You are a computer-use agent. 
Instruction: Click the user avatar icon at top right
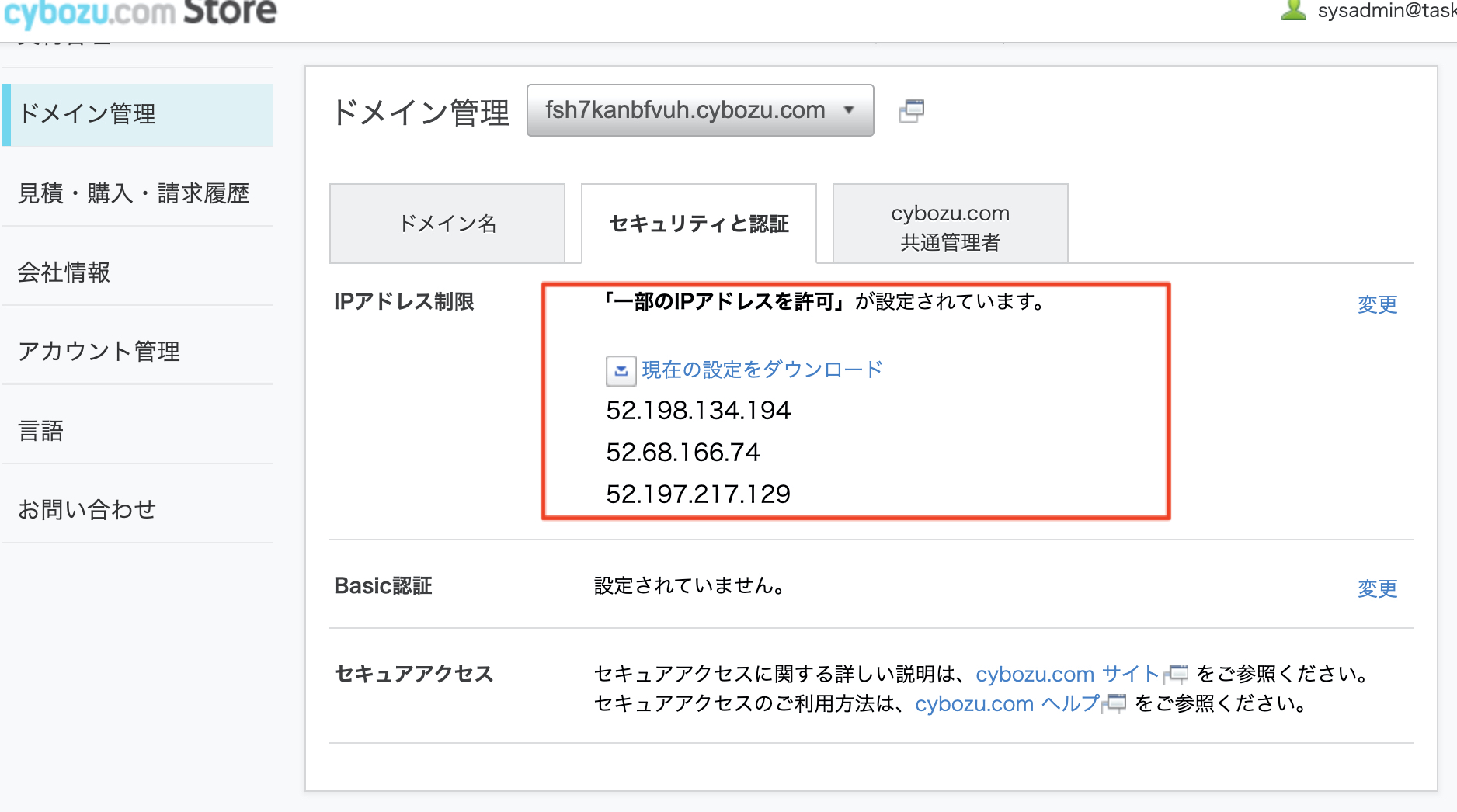[1293, 10]
